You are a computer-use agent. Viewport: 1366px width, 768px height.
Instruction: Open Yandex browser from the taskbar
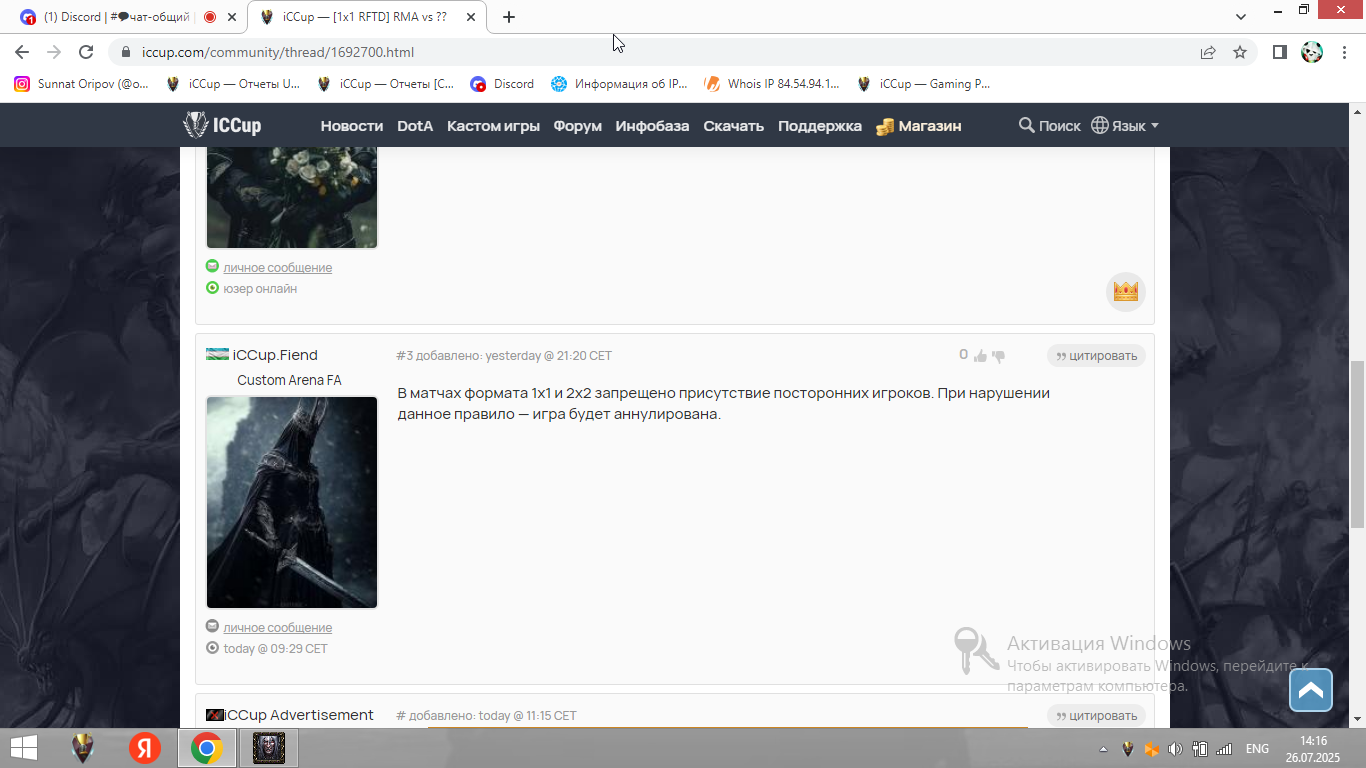pyautogui.click(x=145, y=748)
